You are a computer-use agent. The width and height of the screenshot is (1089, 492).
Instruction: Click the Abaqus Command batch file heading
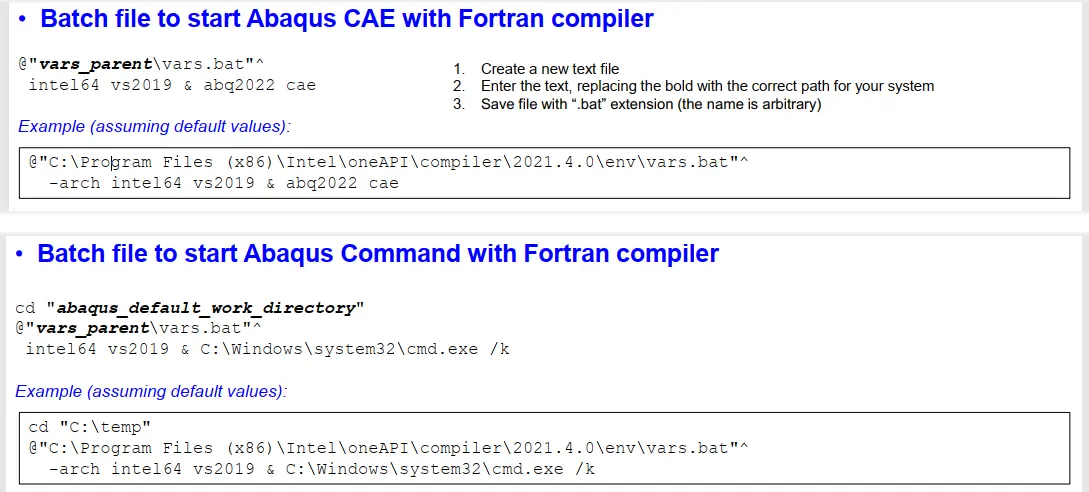378,254
